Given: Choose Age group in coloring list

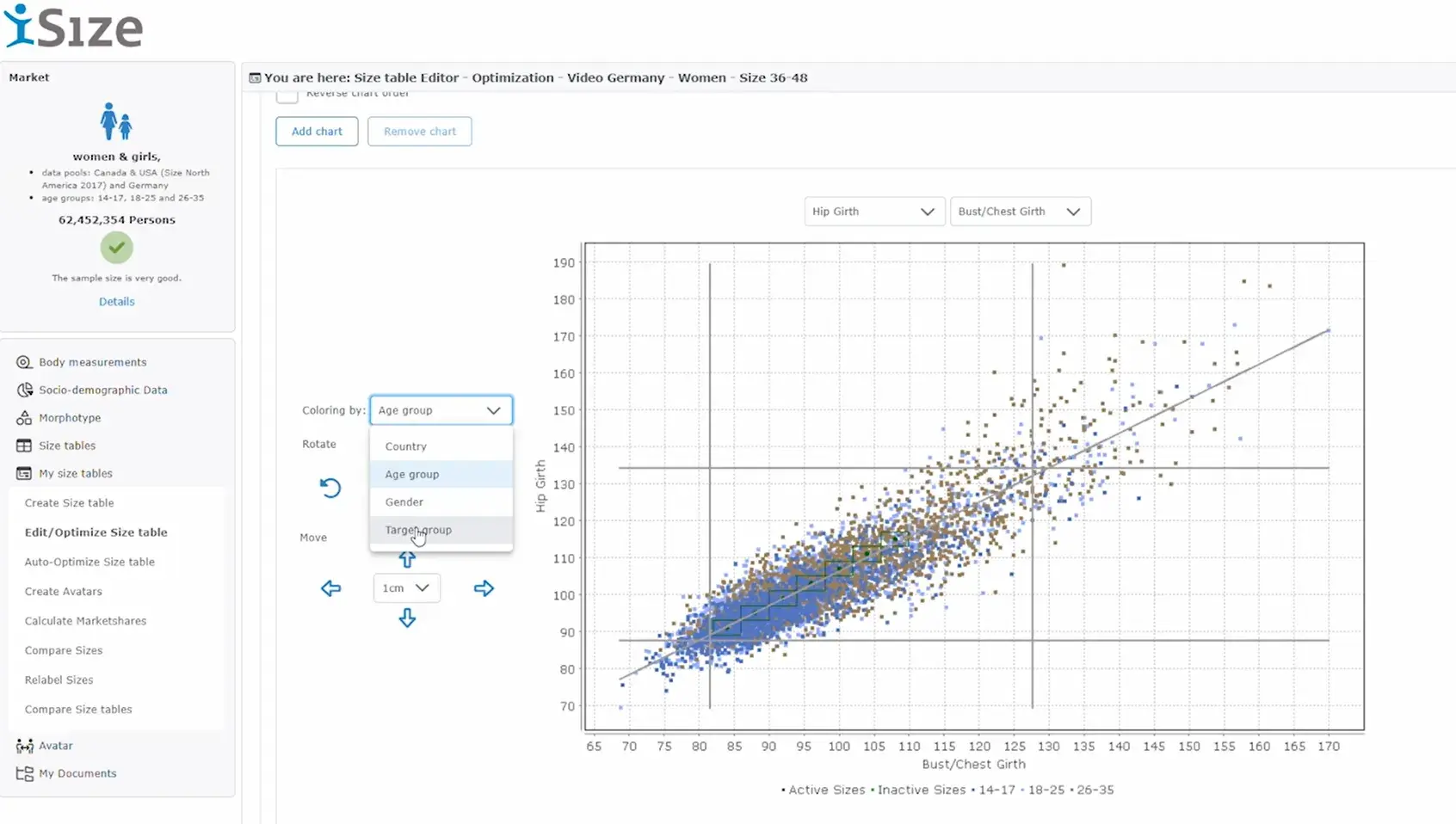Looking at the screenshot, I should click(x=441, y=474).
